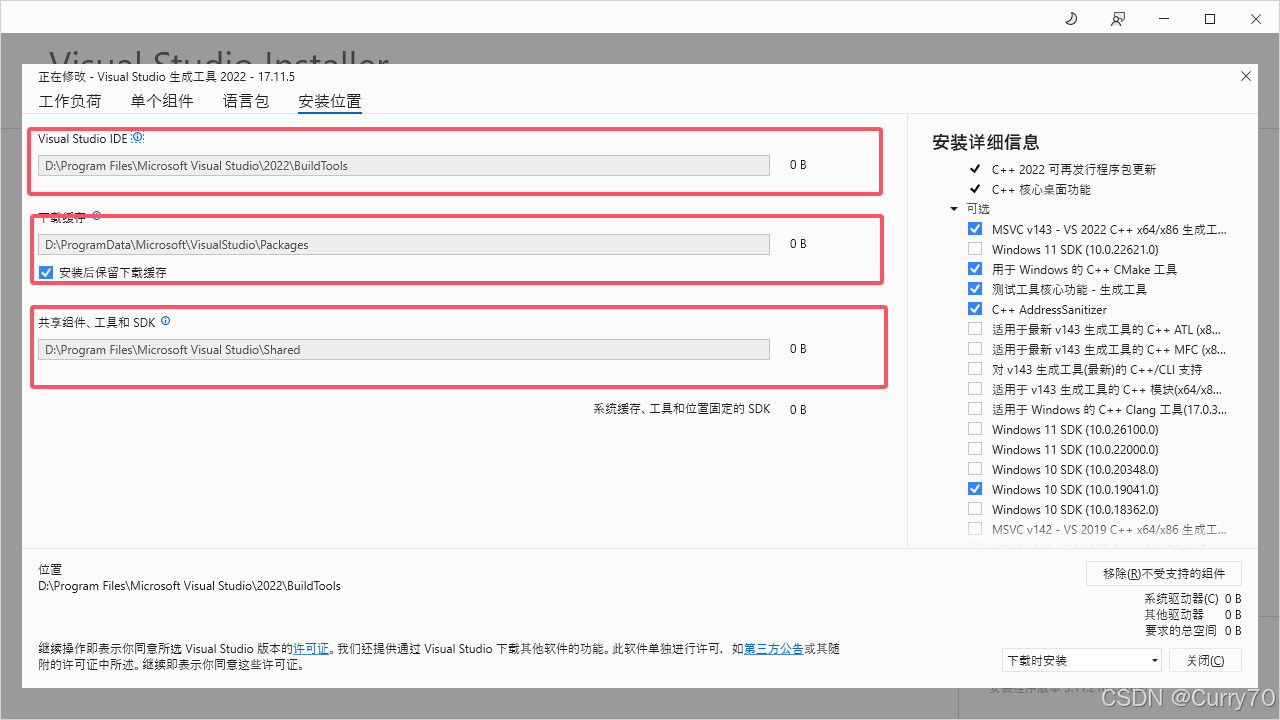Uncheck C++ AddressSanitizer
Viewport: 1280px width, 720px height.
(975, 309)
